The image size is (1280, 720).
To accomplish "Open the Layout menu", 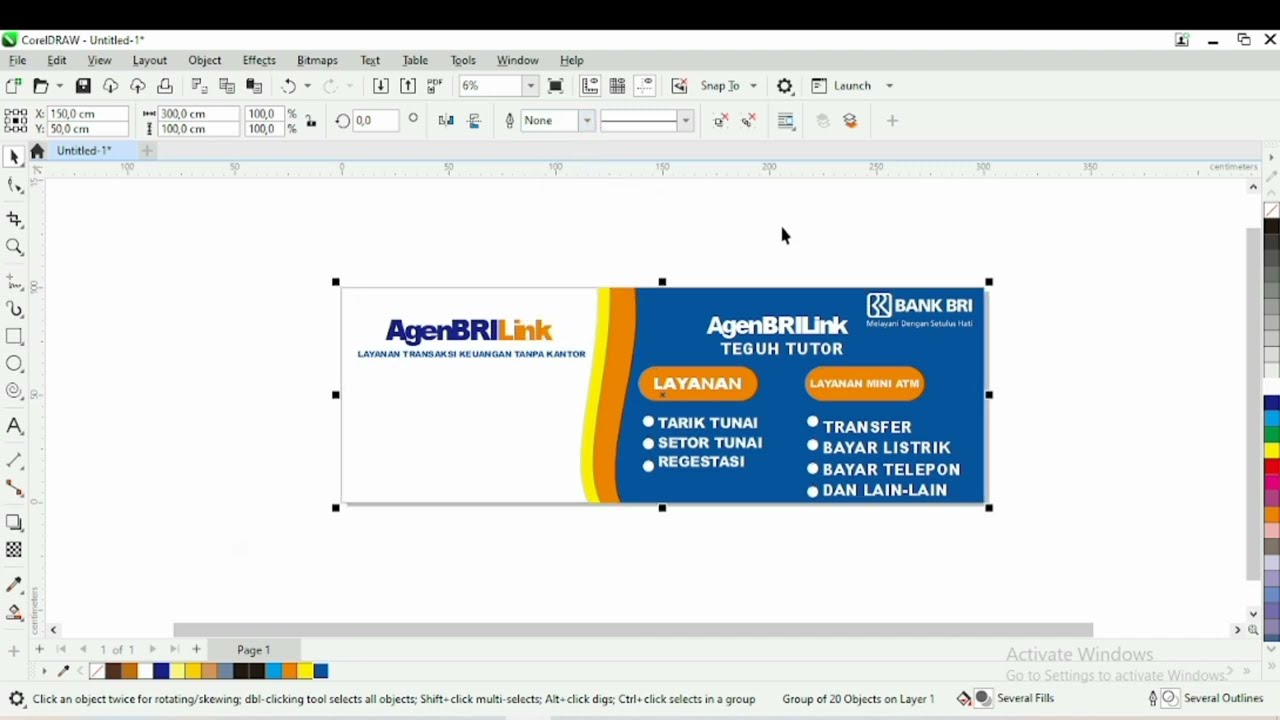I will pyautogui.click(x=149, y=60).
